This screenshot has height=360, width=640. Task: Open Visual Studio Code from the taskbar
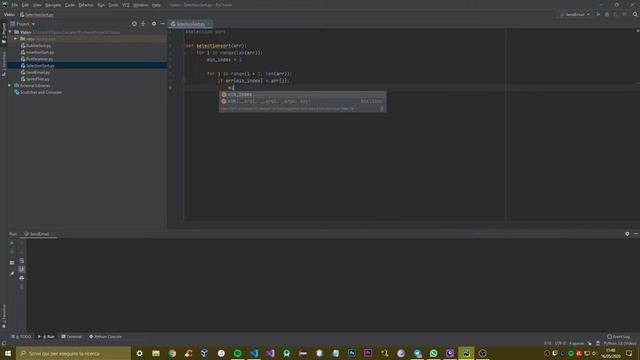click(254, 353)
